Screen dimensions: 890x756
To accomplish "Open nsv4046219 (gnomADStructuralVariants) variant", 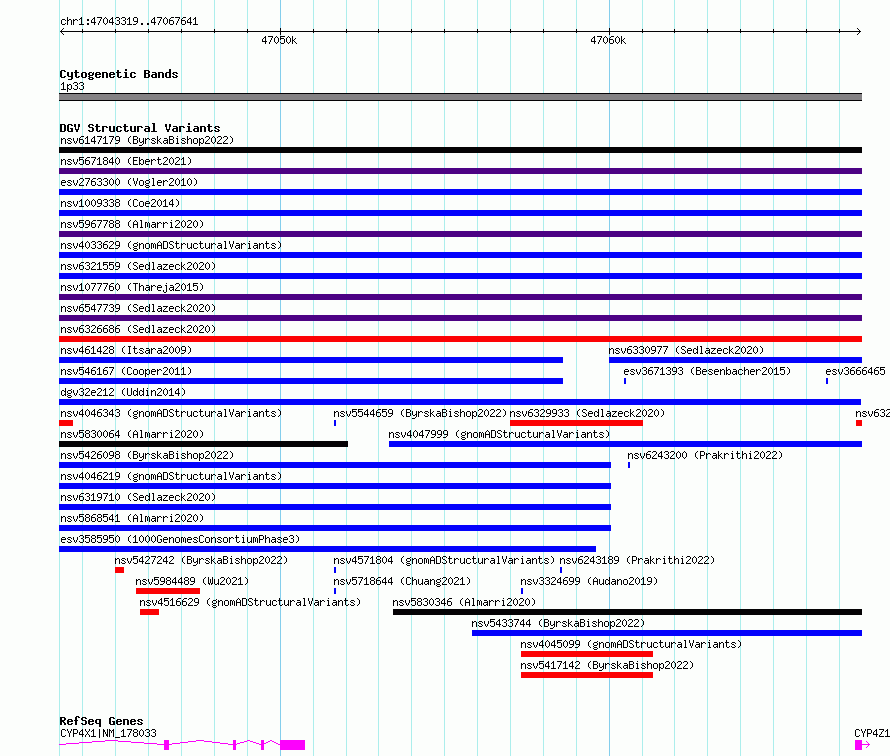I will 171,476.
